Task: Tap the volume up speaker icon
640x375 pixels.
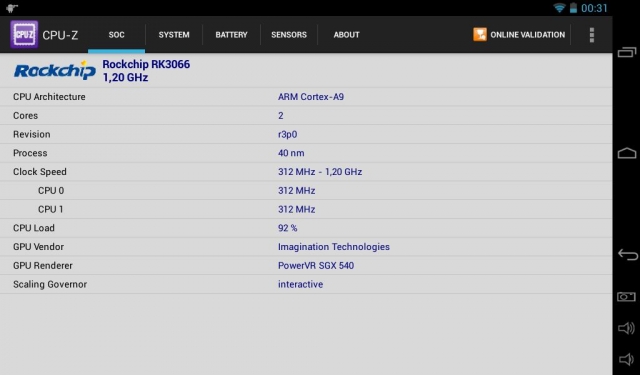Action: click(x=626, y=328)
